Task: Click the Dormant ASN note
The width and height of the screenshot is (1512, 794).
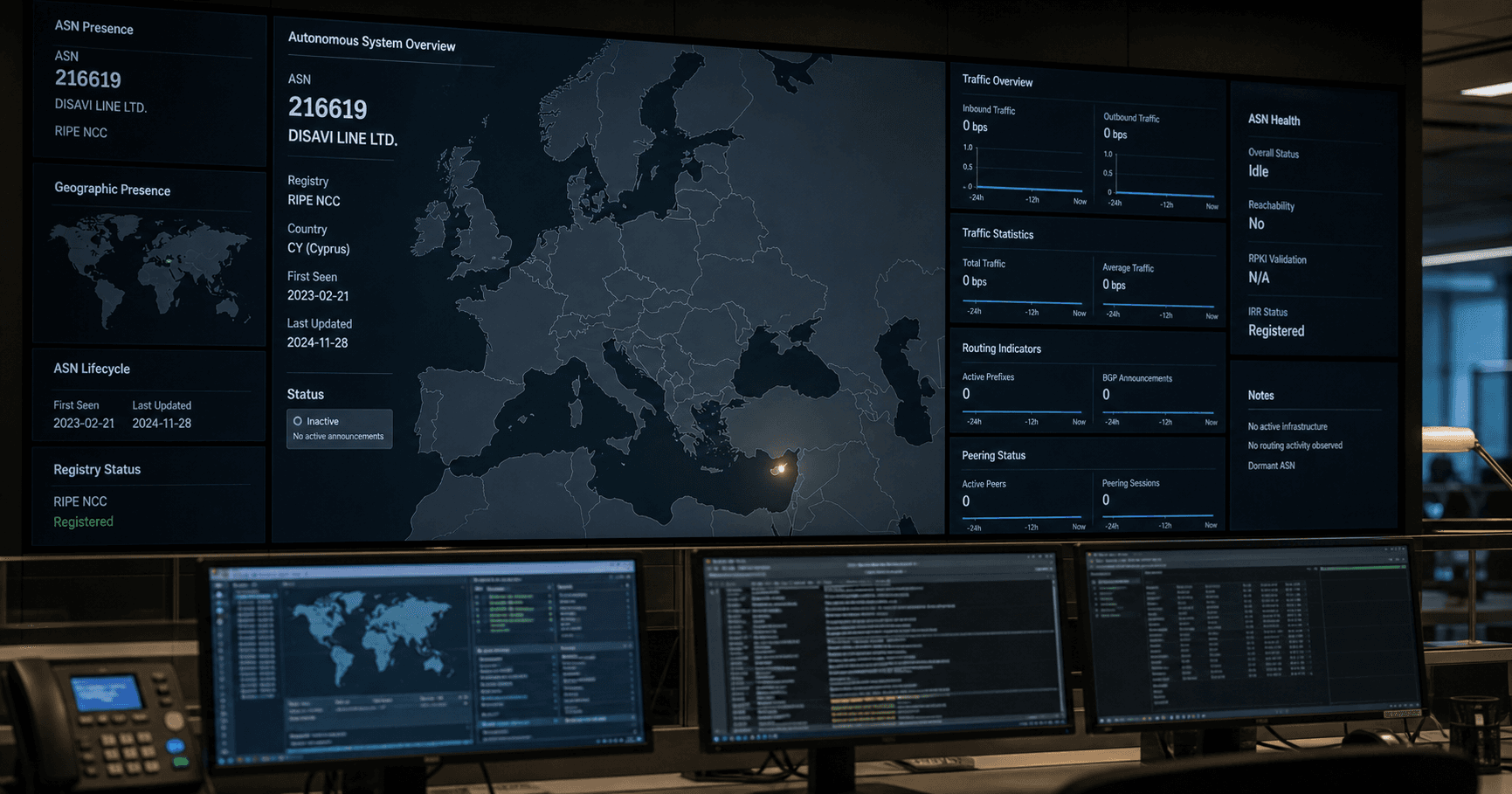Action: [x=1271, y=466]
